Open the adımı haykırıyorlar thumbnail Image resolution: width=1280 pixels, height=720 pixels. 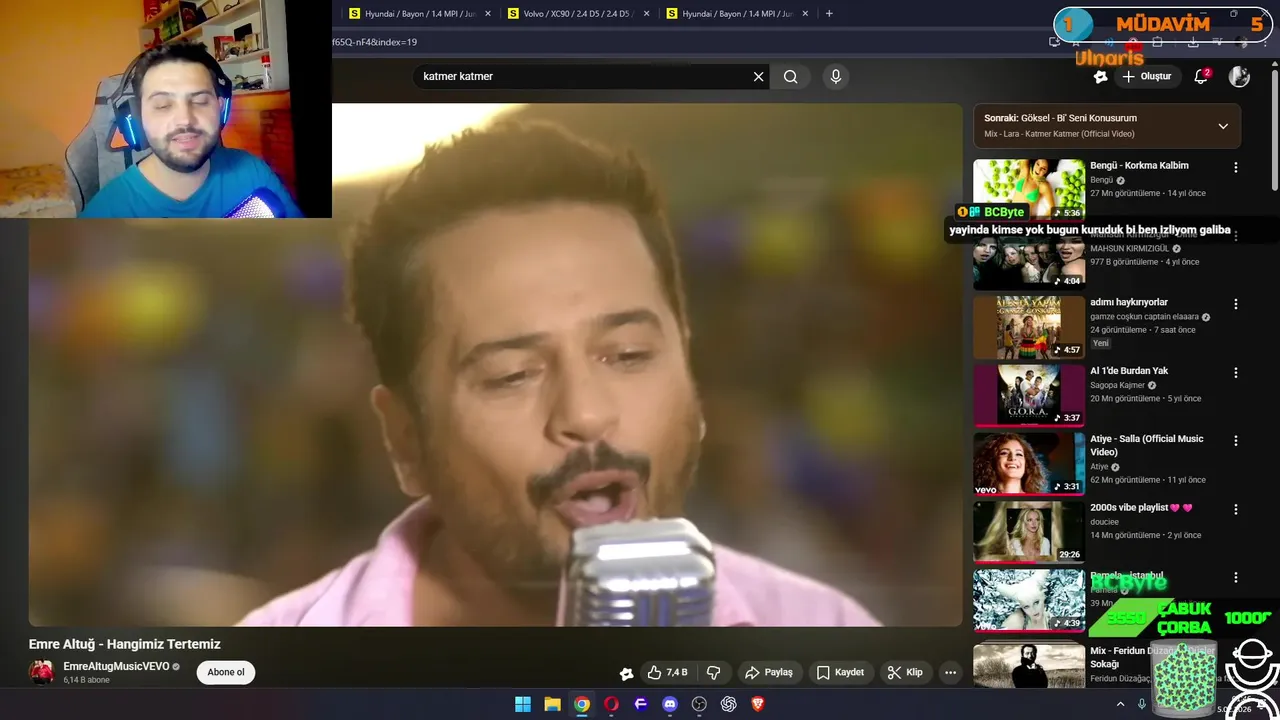pyautogui.click(x=1029, y=326)
